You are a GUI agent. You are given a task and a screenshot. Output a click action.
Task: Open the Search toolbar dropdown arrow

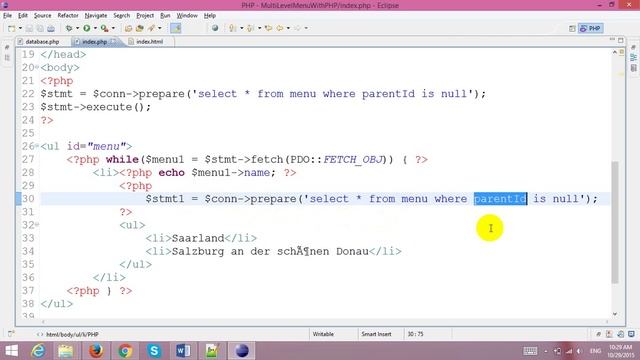[160, 28]
